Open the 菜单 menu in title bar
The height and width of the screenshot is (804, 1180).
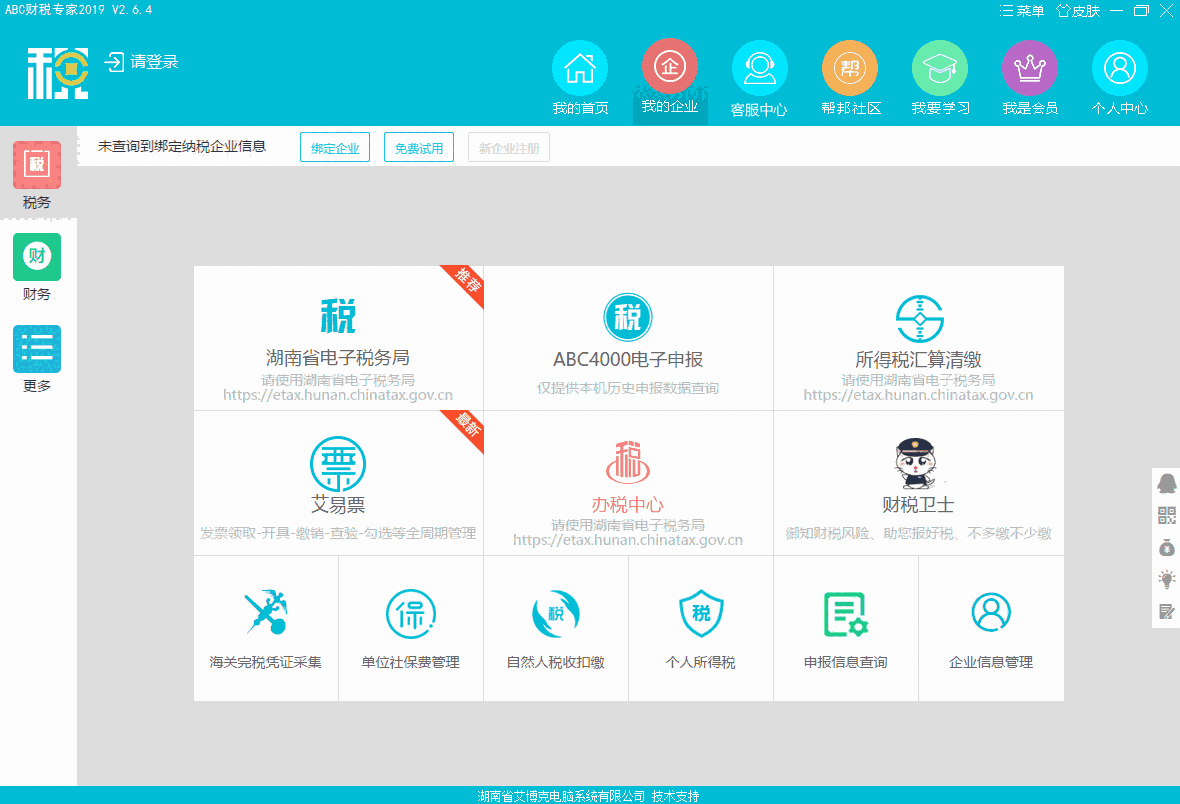pyautogui.click(x=1022, y=11)
